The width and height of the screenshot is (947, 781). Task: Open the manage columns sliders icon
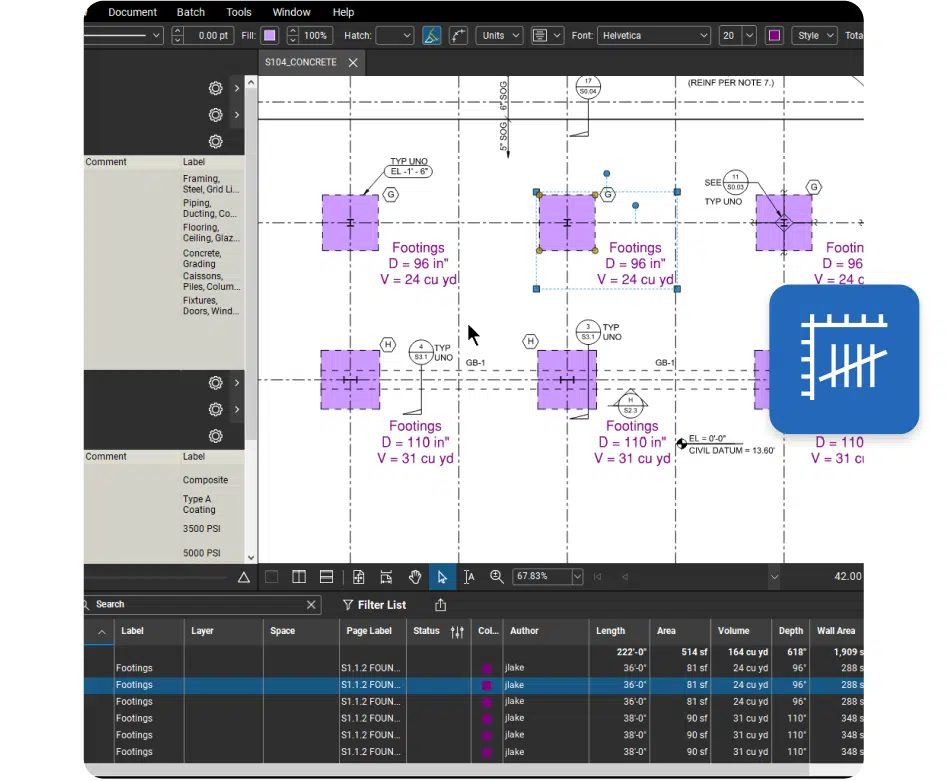[x=457, y=631]
